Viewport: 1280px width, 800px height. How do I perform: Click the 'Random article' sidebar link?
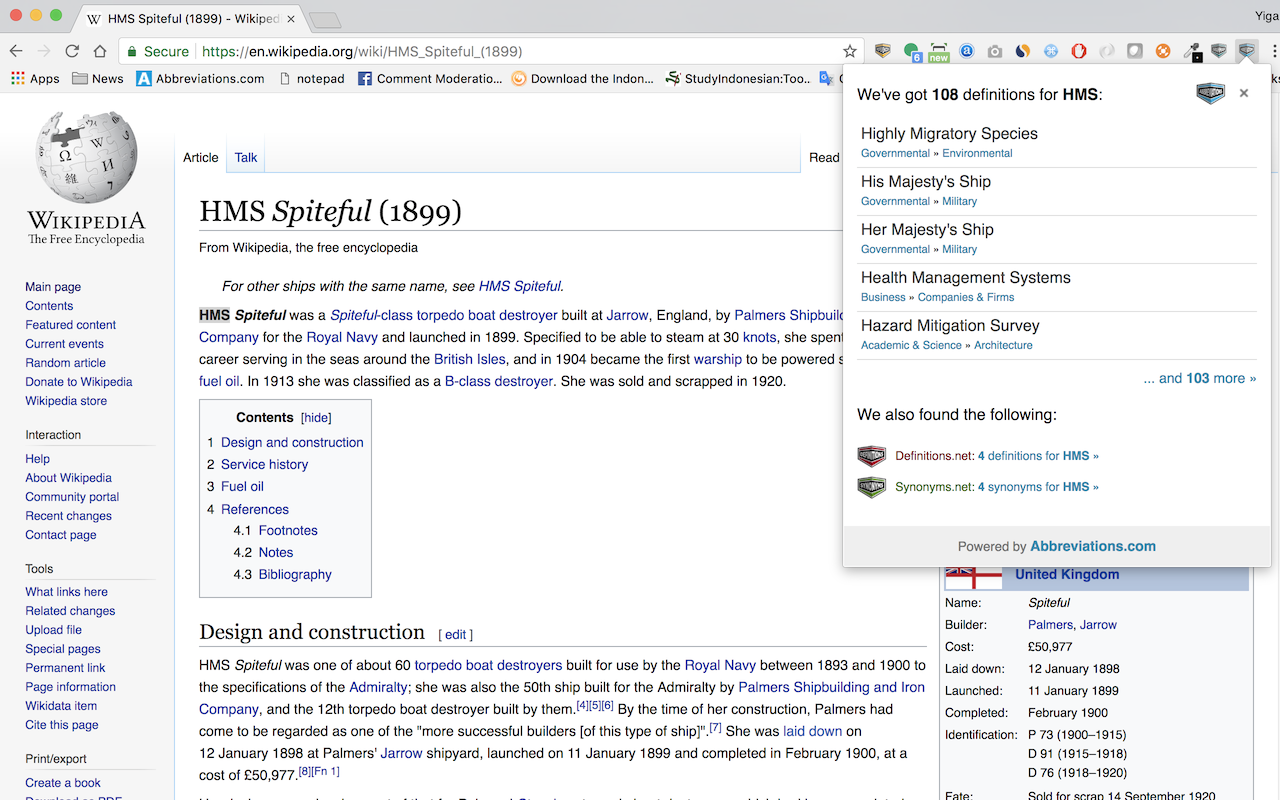[x=65, y=363]
